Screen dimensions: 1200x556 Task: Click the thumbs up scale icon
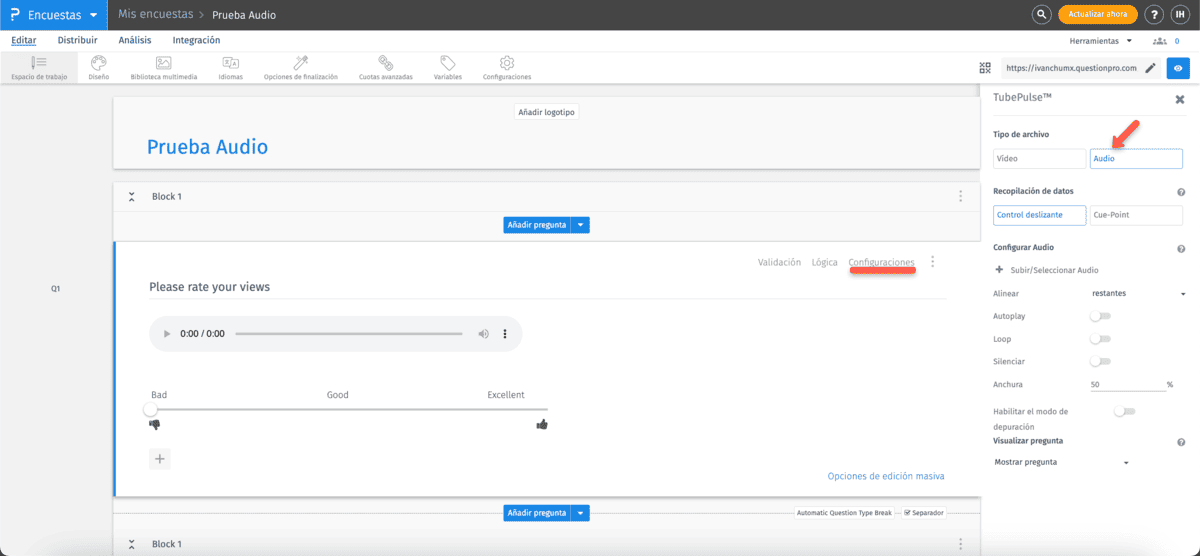point(542,424)
